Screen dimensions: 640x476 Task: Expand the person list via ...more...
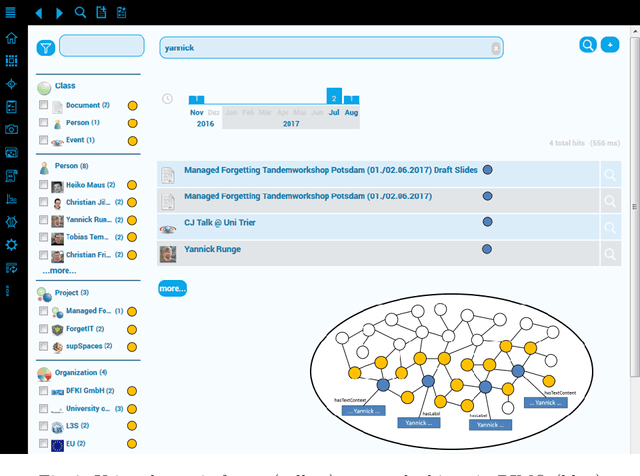click(x=59, y=270)
